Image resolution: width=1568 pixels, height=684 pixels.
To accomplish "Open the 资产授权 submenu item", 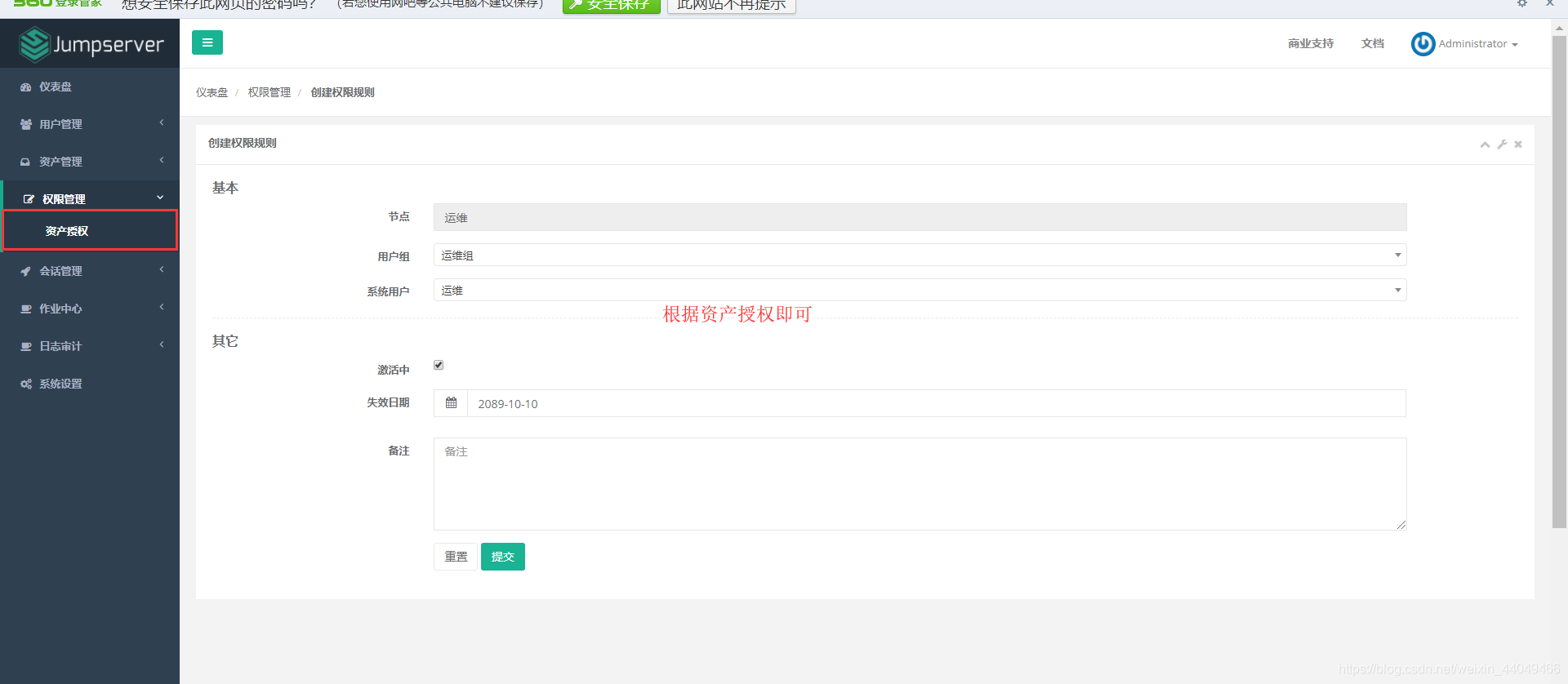I will (90, 231).
